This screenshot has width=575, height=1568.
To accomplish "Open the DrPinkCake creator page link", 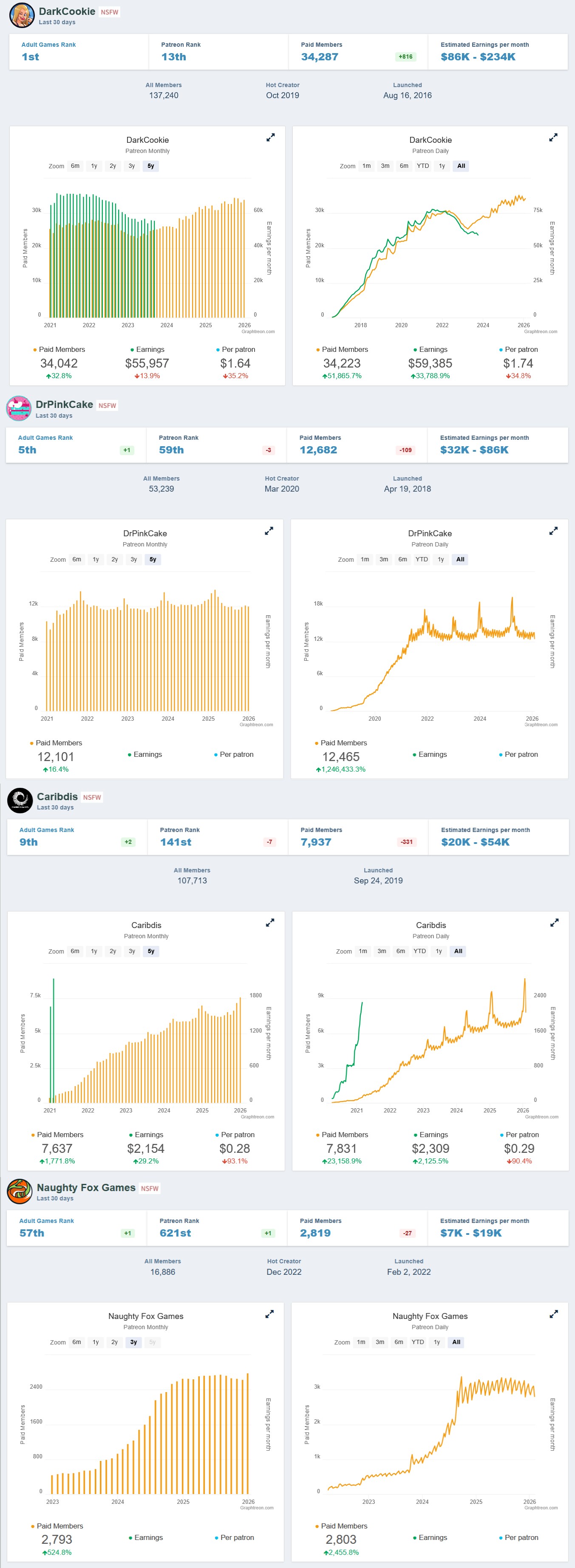I will [65, 404].
